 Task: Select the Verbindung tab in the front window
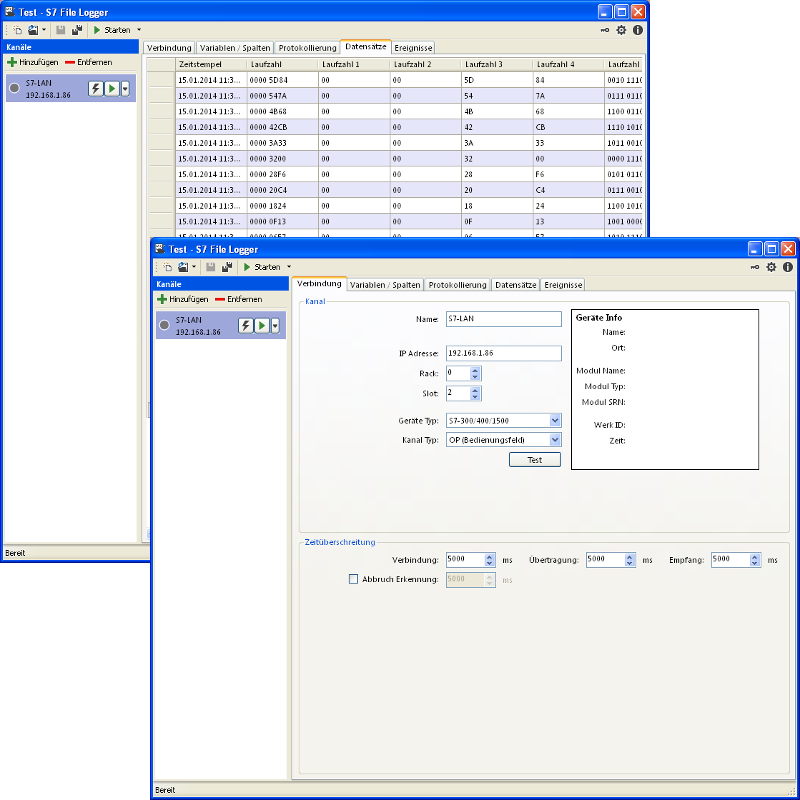[x=319, y=284]
